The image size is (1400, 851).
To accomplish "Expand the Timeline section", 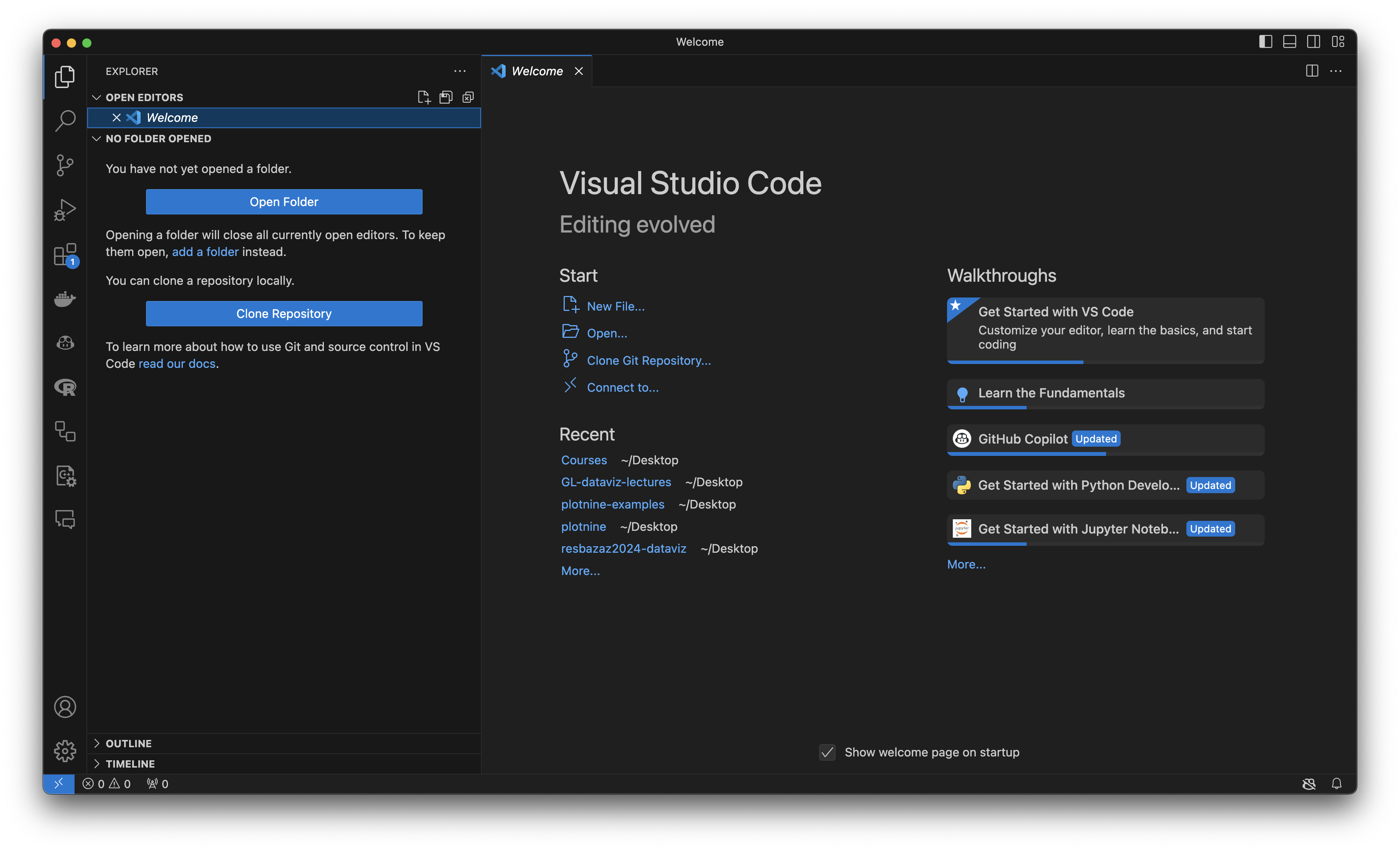I will (x=284, y=763).
